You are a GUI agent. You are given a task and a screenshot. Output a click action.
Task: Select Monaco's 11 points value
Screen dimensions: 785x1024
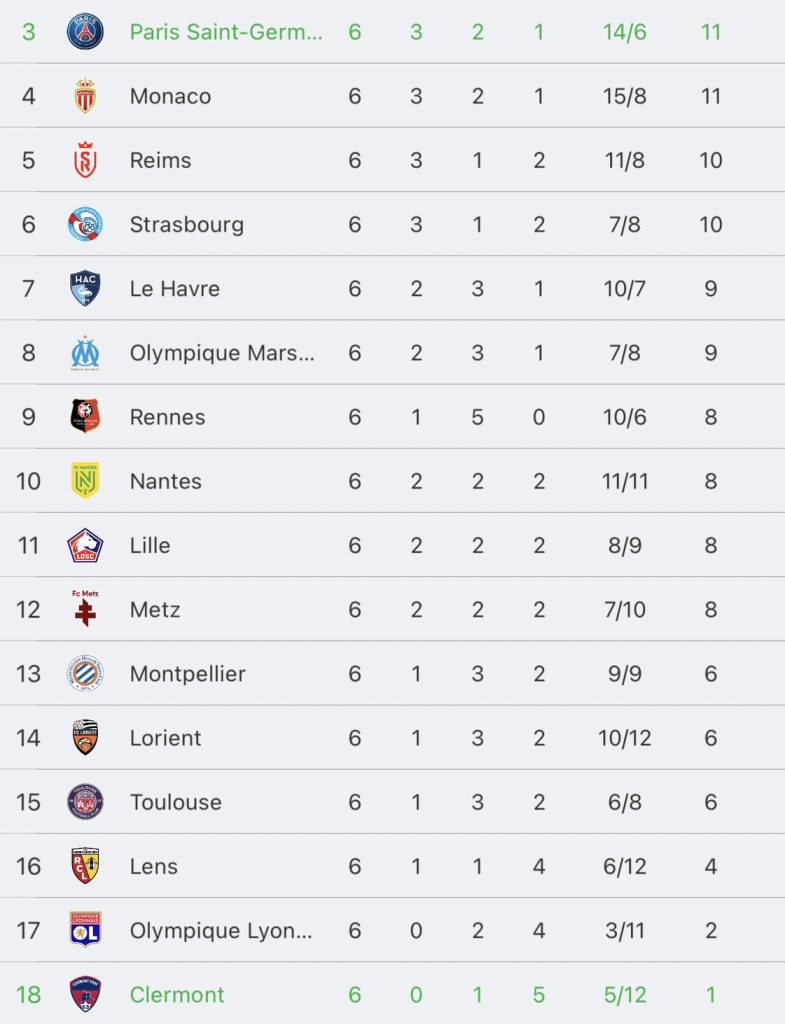710,96
